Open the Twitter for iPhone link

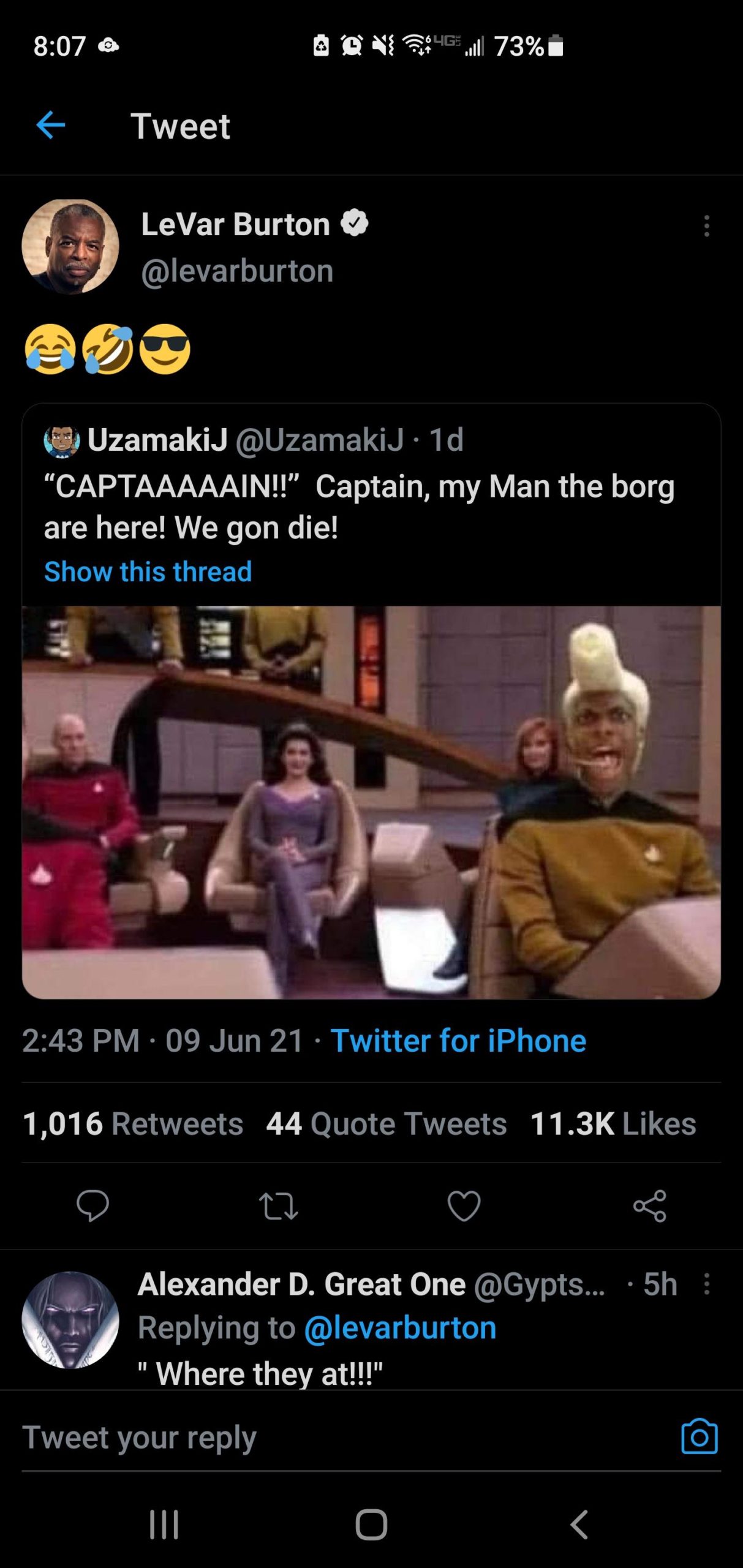pyautogui.click(x=458, y=1041)
